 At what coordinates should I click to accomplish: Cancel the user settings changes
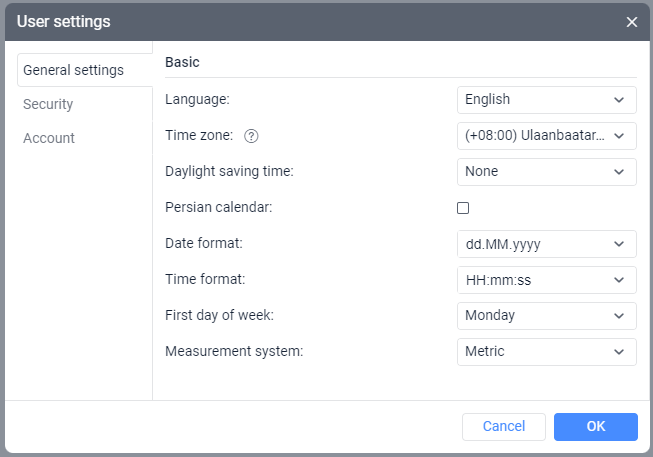(x=504, y=427)
